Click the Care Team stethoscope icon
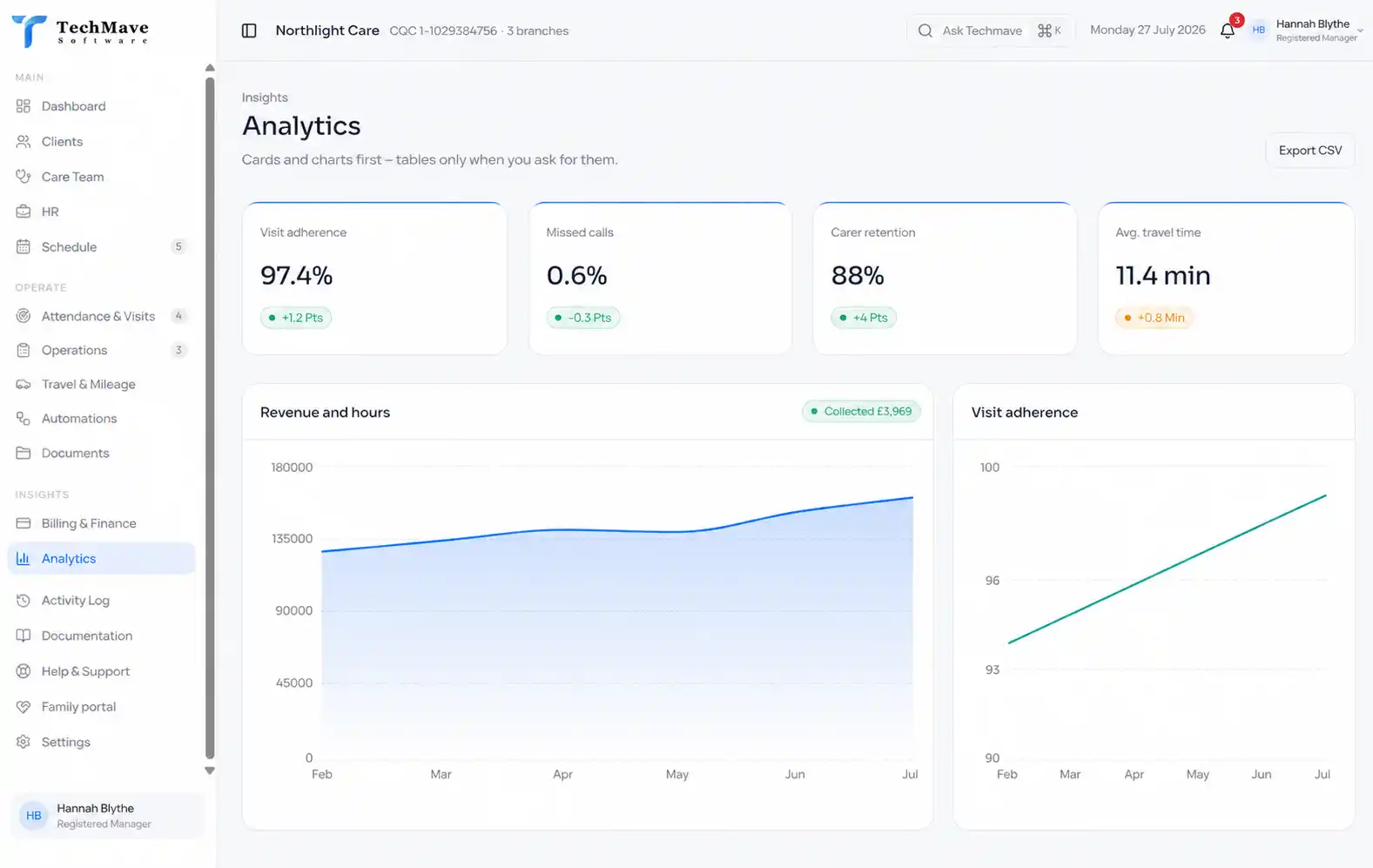 coord(24,176)
